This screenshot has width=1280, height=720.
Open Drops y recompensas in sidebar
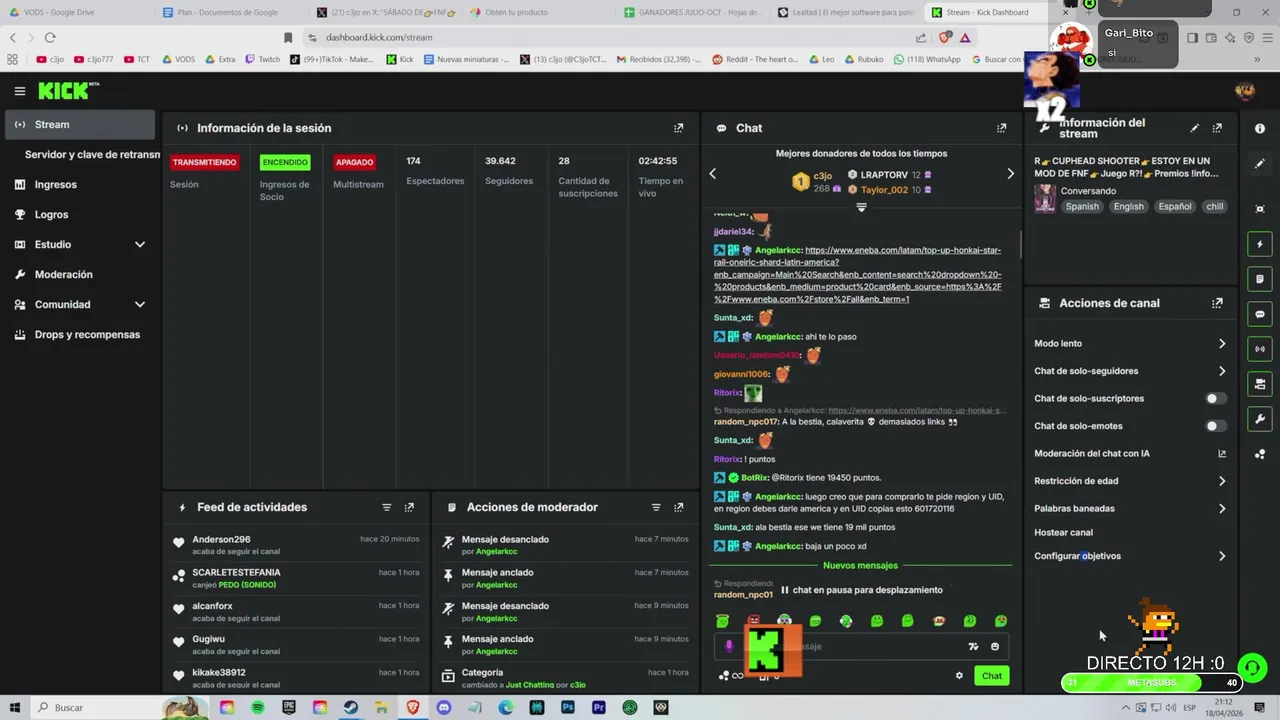click(80, 334)
